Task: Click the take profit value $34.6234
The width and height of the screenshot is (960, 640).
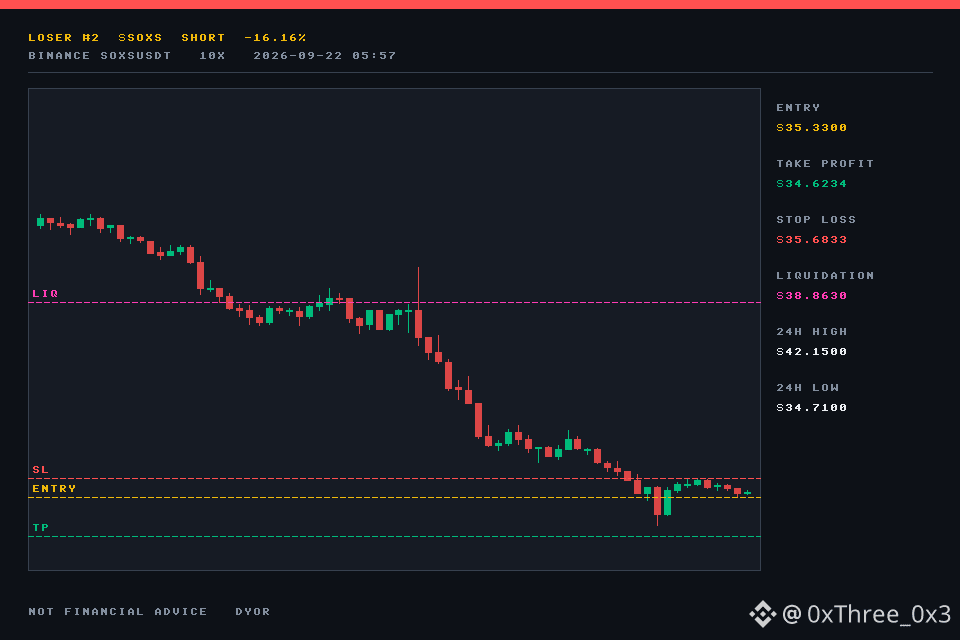Action: [811, 184]
